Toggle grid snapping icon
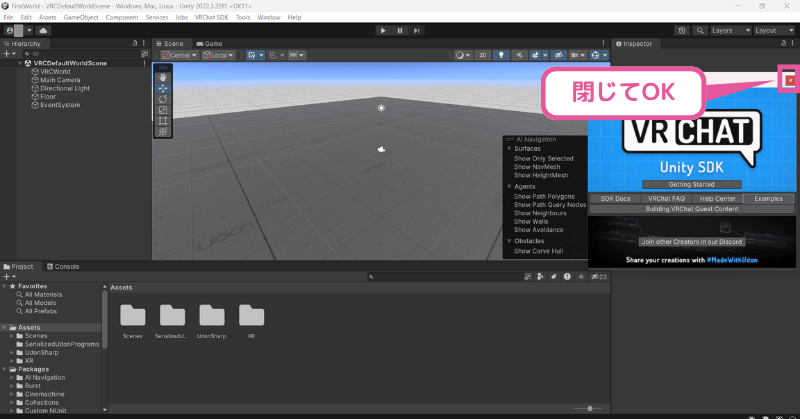Screen dimensions: 800x419 click(273, 55)
